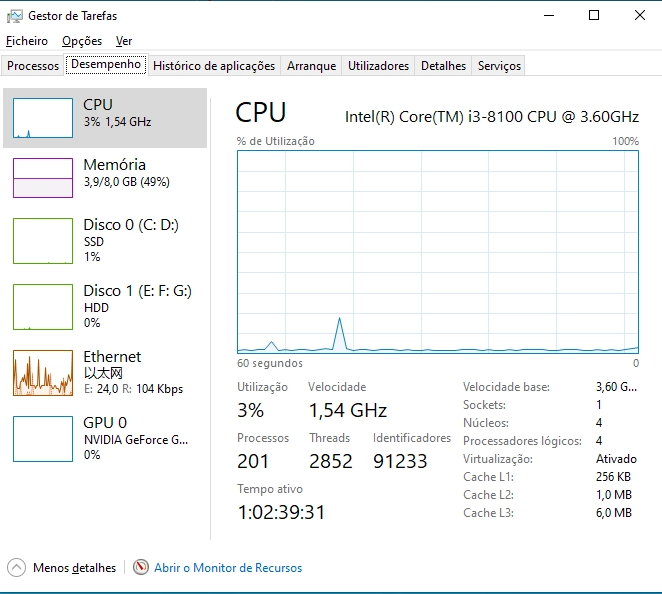Click the CPU label in the sidebar
662x594 pixels.
(98, 105)
